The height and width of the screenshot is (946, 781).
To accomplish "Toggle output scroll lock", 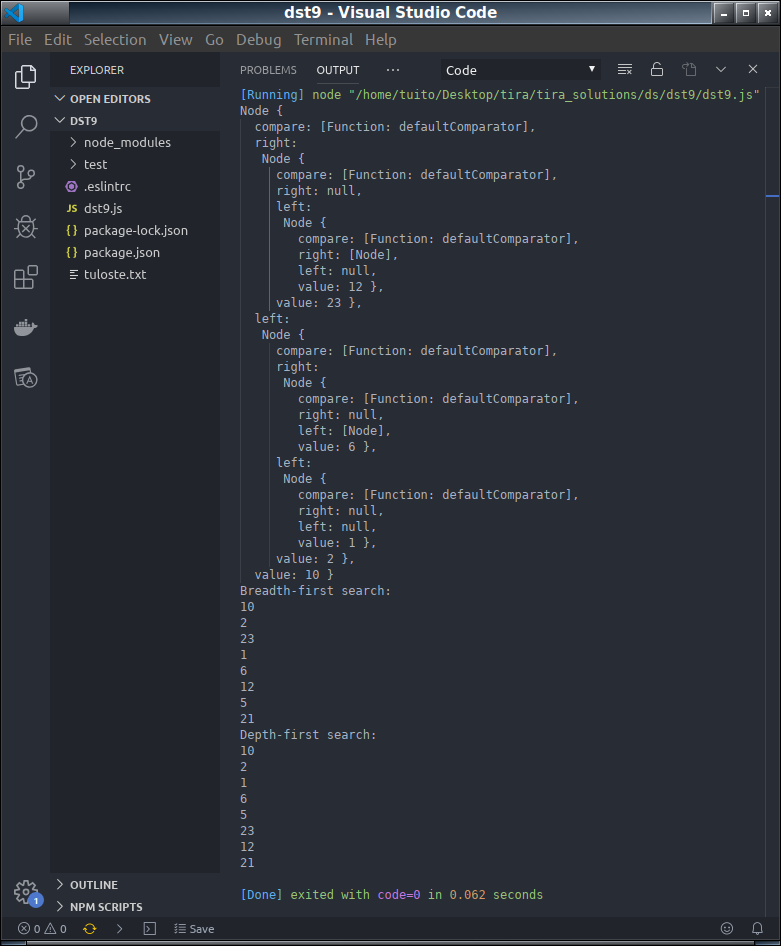I will [x=657, y=69].
